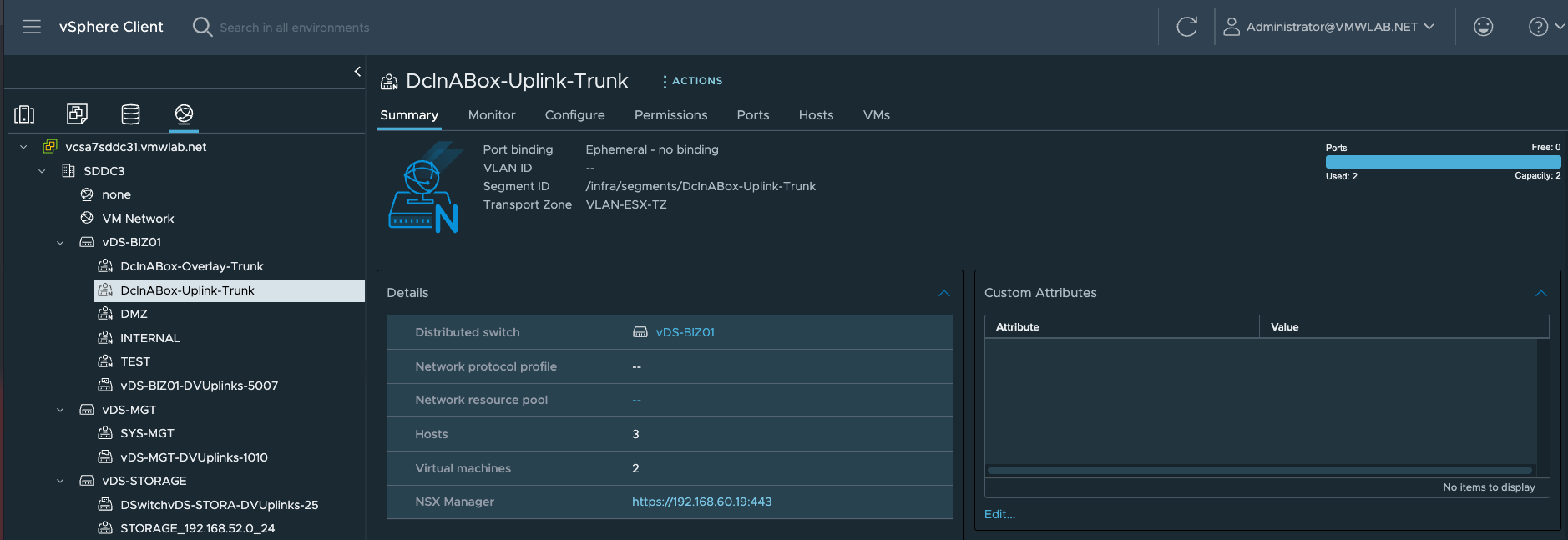Click the Network resource pool value link

(637, 401)
